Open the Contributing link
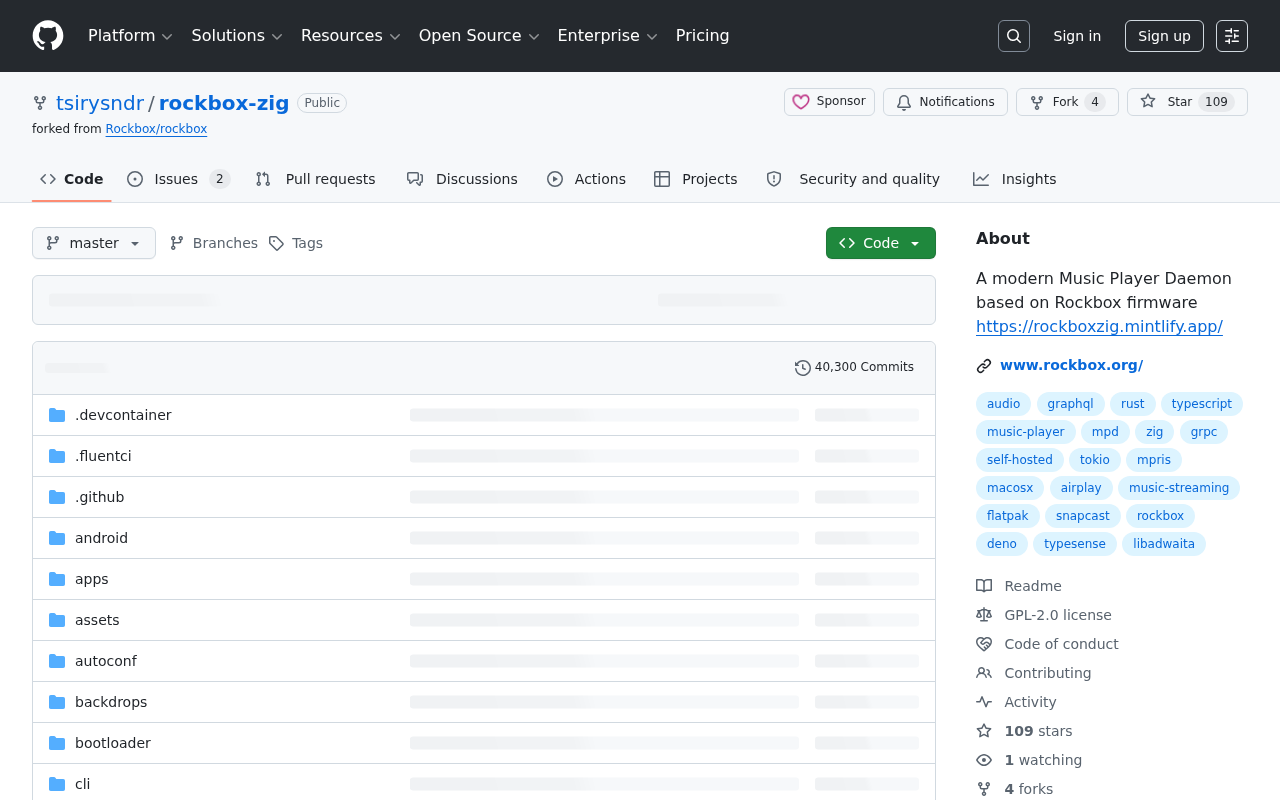Viewport: 1280px width, 800px height. (x=1048, y=673)
